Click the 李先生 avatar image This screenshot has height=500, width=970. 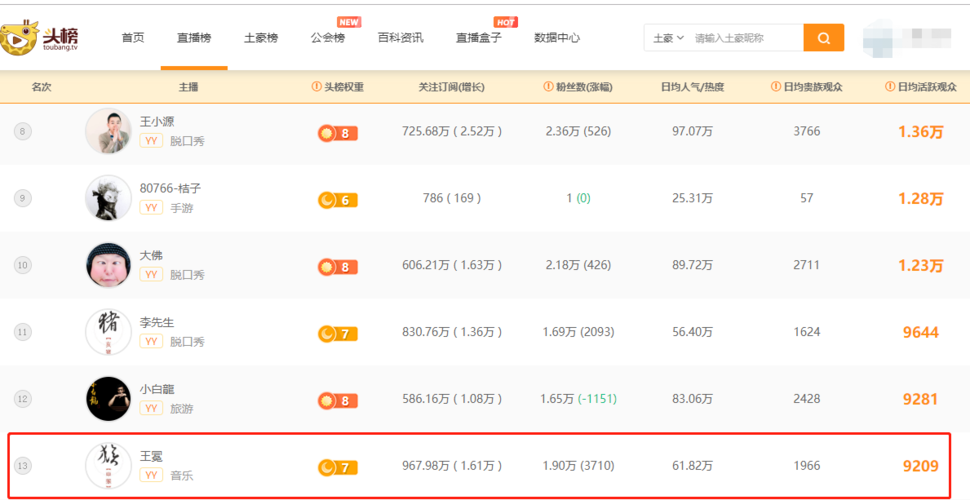pyautogui.click(x=108, y=332)
